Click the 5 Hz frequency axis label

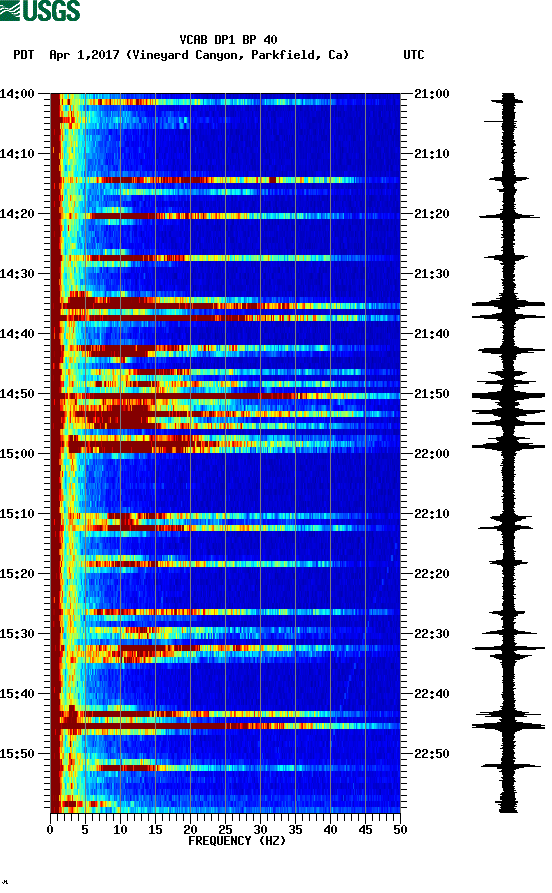(x=85, y=830)
